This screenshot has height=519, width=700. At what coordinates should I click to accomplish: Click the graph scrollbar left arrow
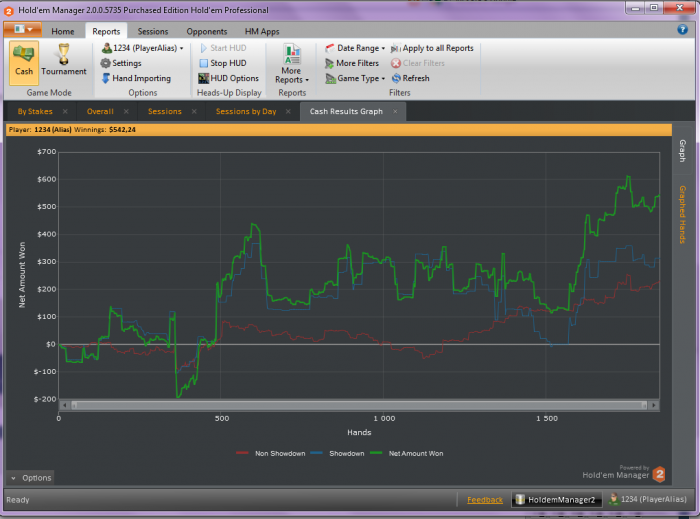point(65,405)
